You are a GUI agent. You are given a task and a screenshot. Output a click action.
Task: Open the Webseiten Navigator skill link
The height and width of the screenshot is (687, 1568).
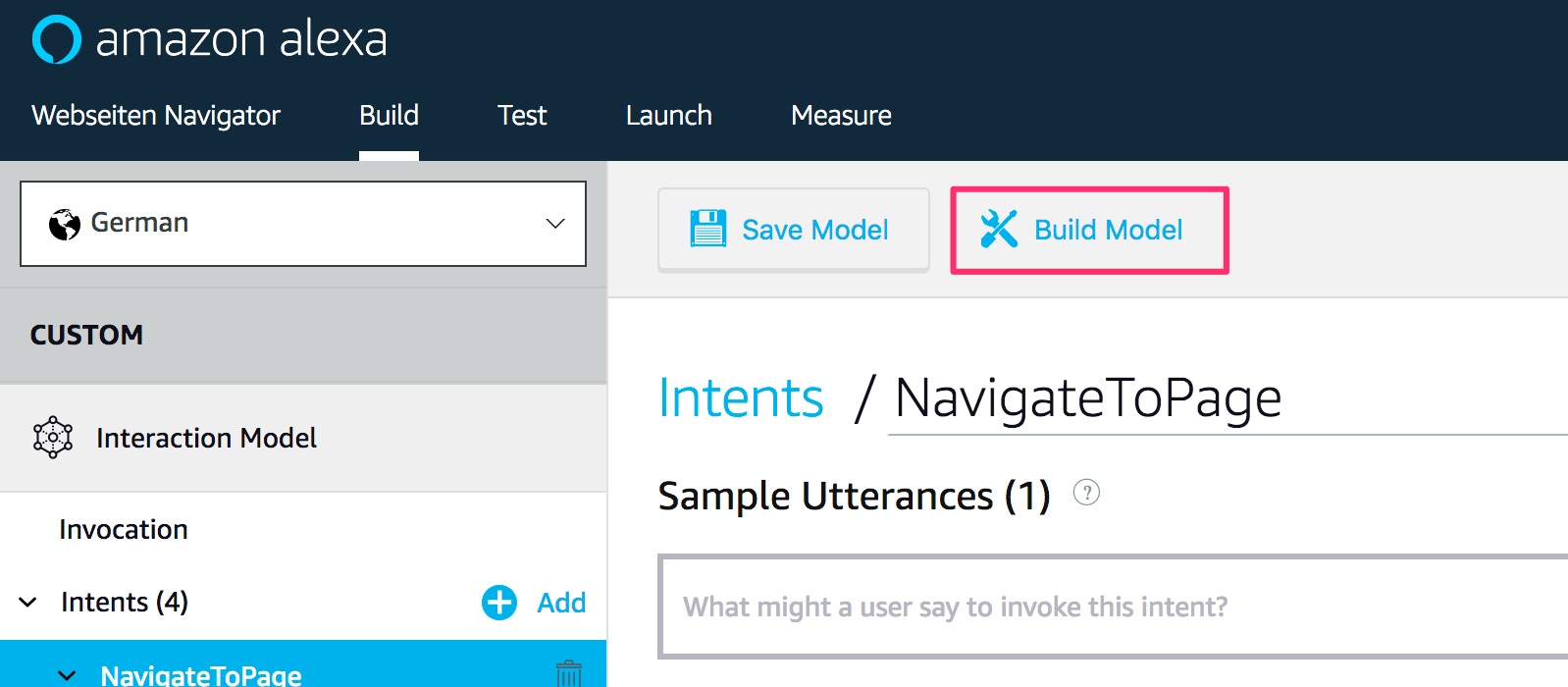coord(156,116)
